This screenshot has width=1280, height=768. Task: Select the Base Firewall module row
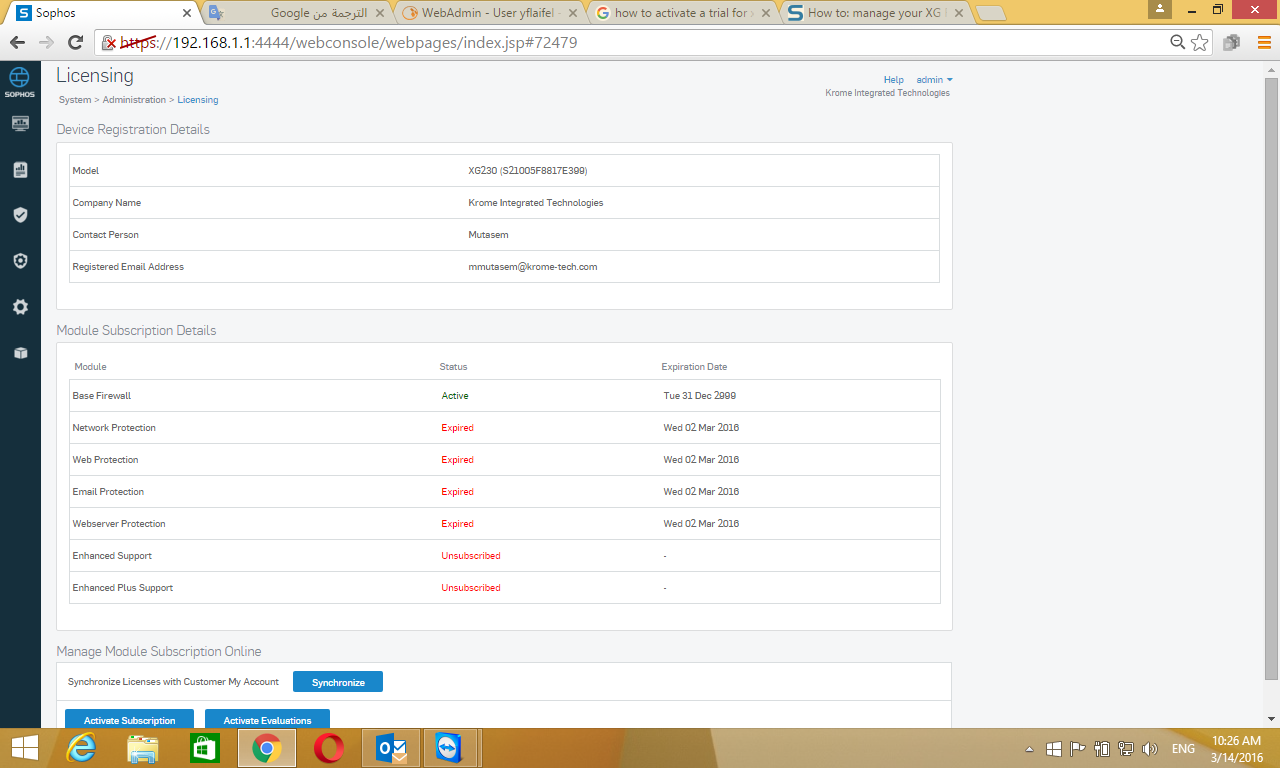pyautogui.click(x=505, y=396)
